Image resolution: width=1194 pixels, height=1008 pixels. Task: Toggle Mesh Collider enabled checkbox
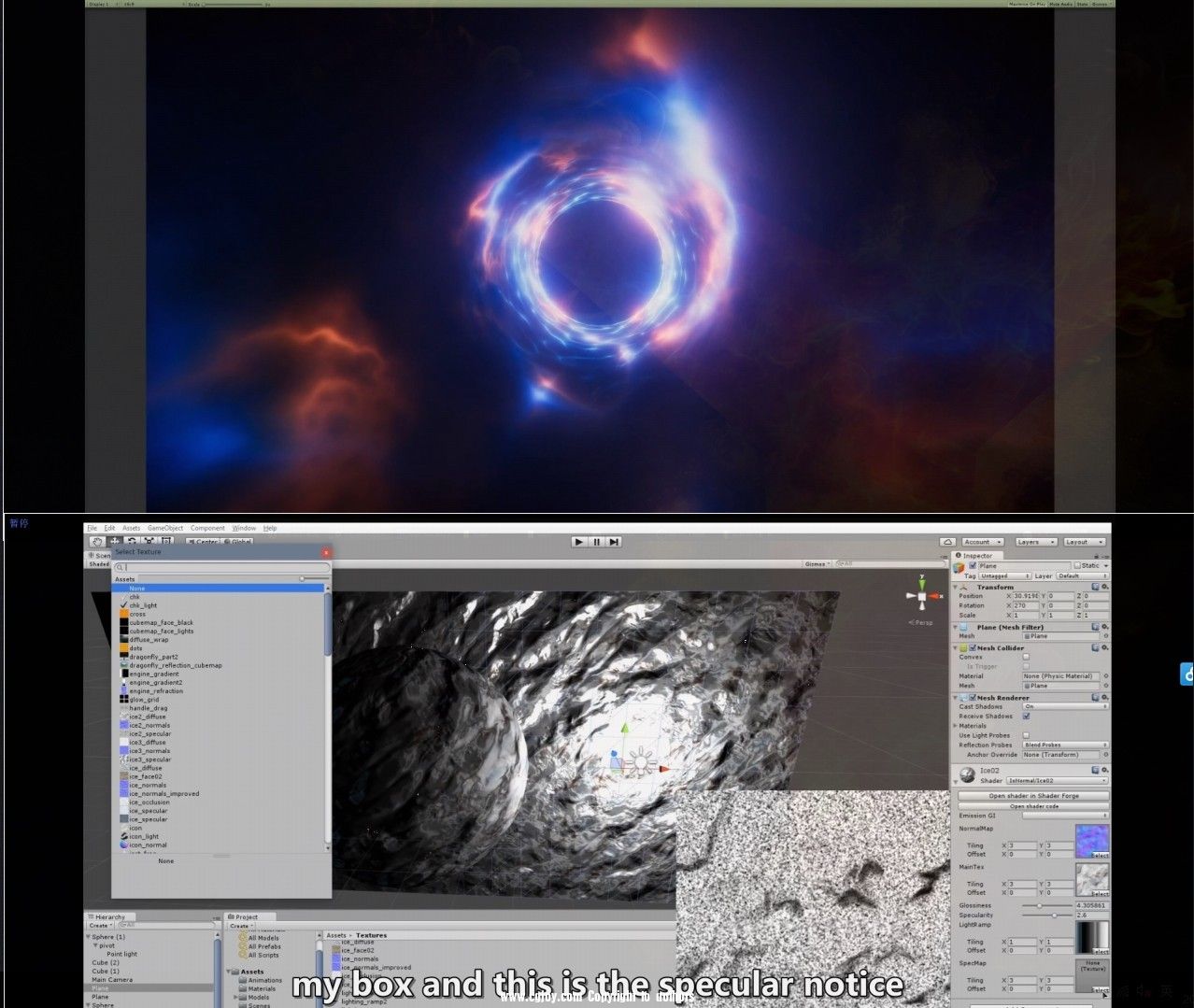click(973, 647)
